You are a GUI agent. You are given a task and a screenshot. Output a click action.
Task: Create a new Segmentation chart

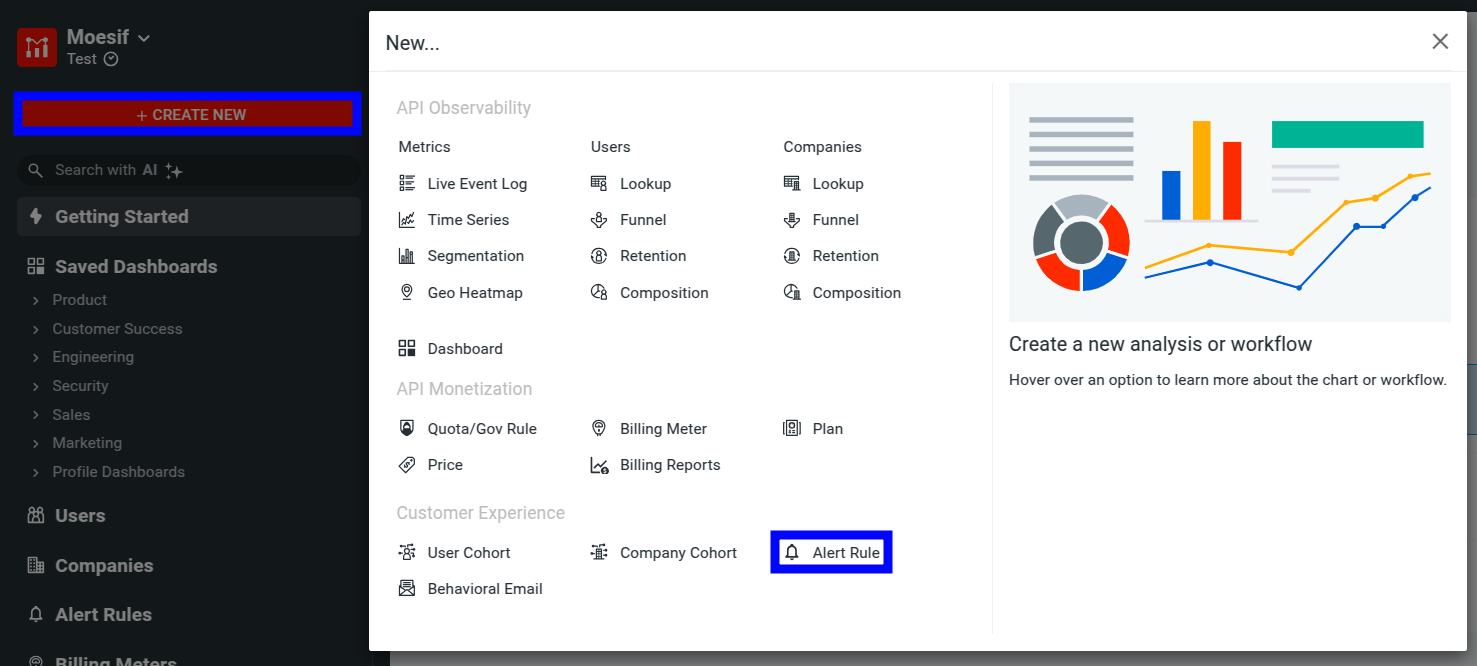pyautogui.click(x=472, y=255)
